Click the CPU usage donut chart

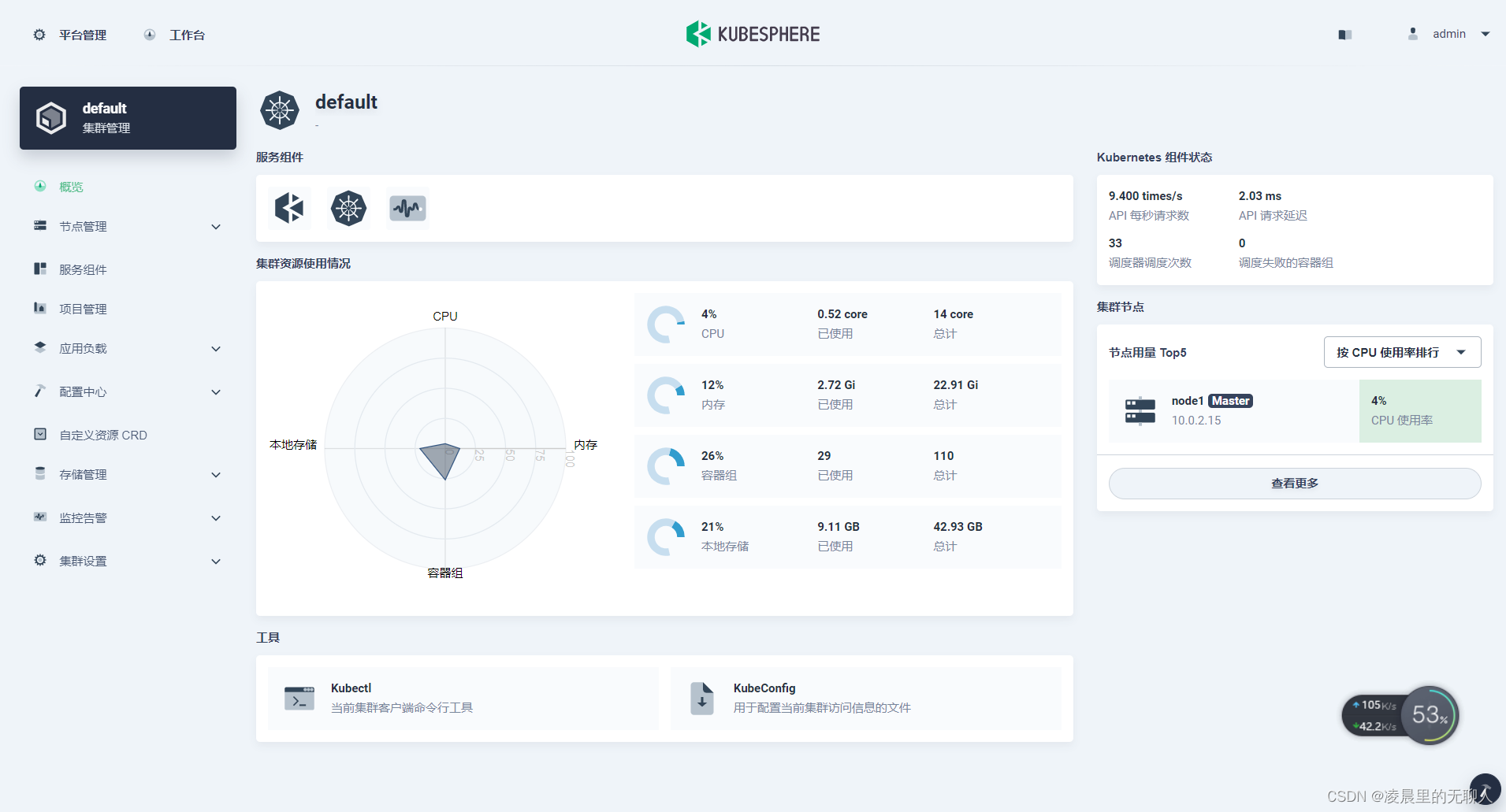click(x=666, y=324)
